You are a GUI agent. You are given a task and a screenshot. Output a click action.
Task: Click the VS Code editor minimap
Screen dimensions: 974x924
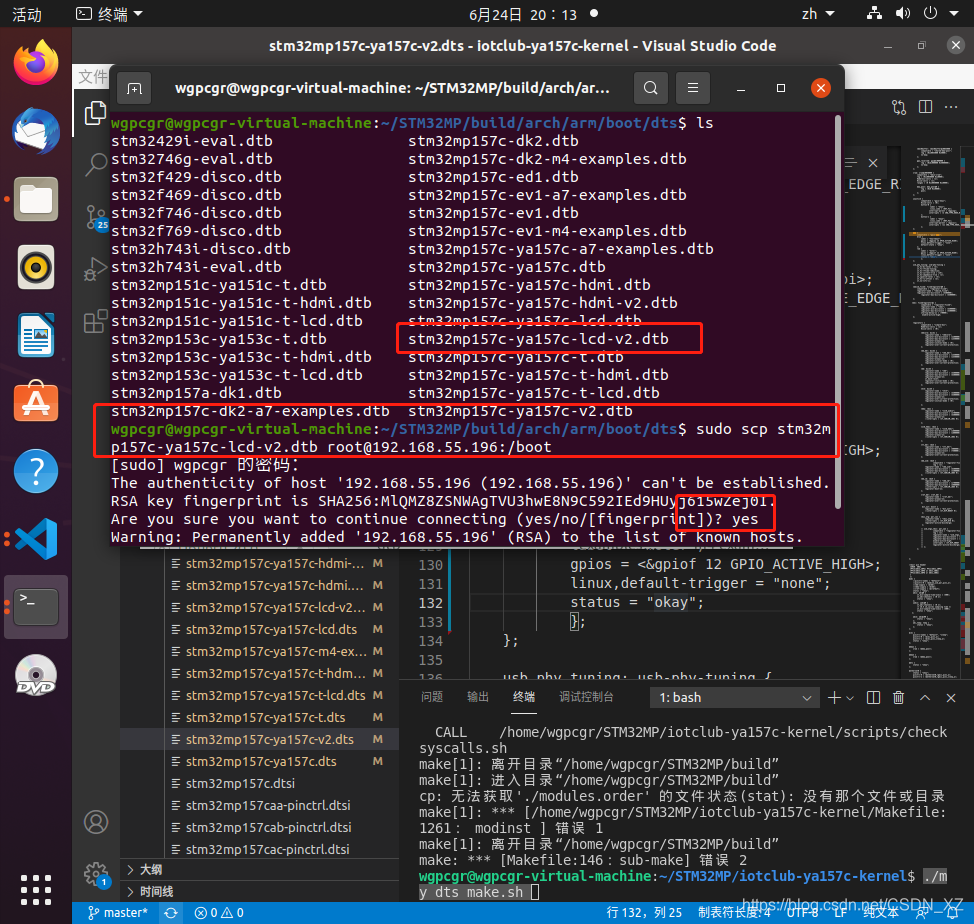click(x=936, y=410)
